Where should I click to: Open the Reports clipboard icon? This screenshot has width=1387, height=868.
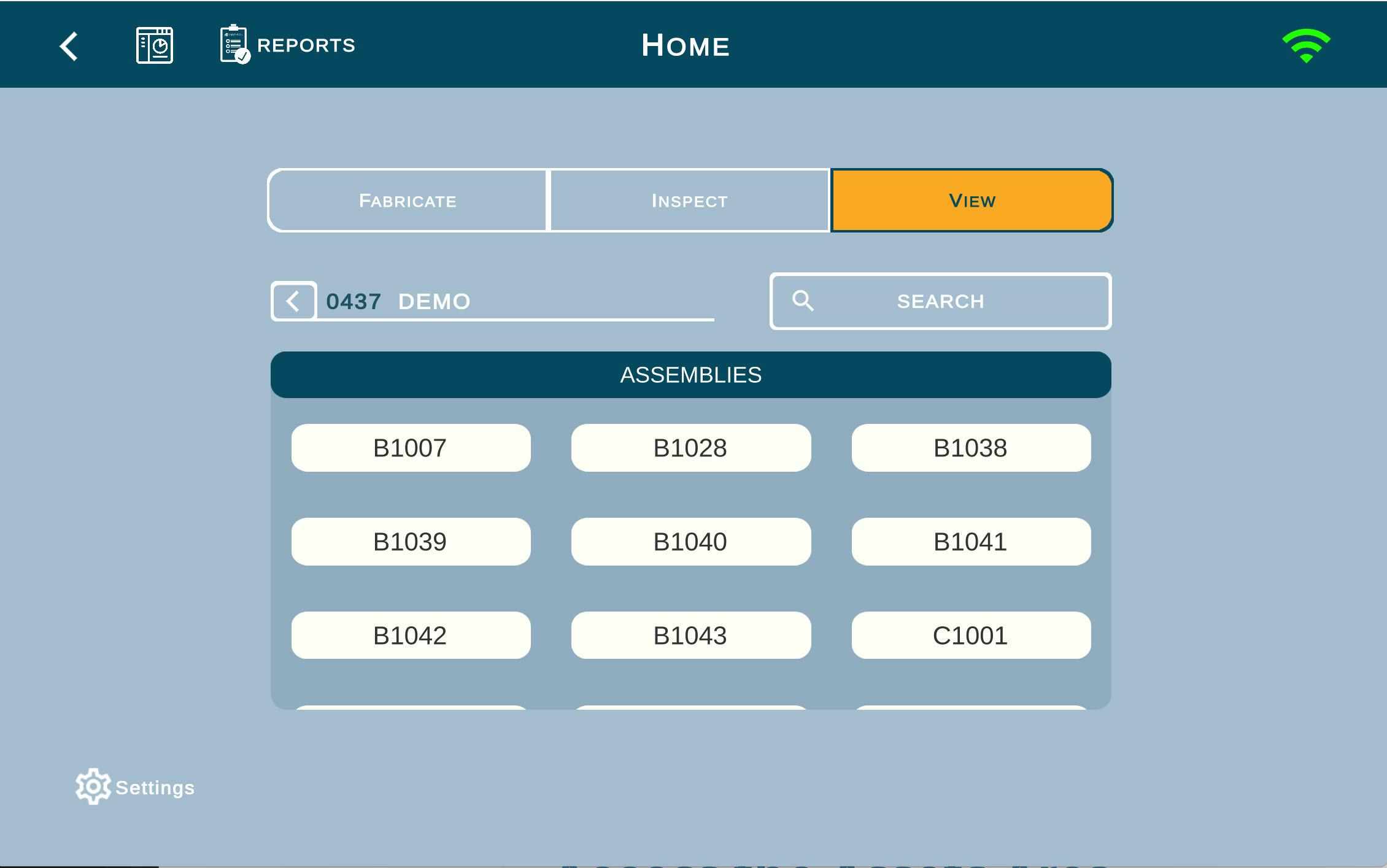pos(234,44)
